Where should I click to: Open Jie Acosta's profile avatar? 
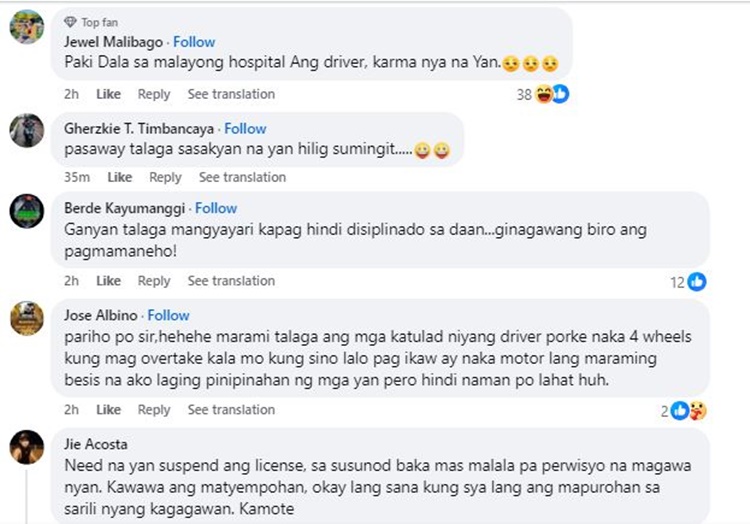click(26, 447)
